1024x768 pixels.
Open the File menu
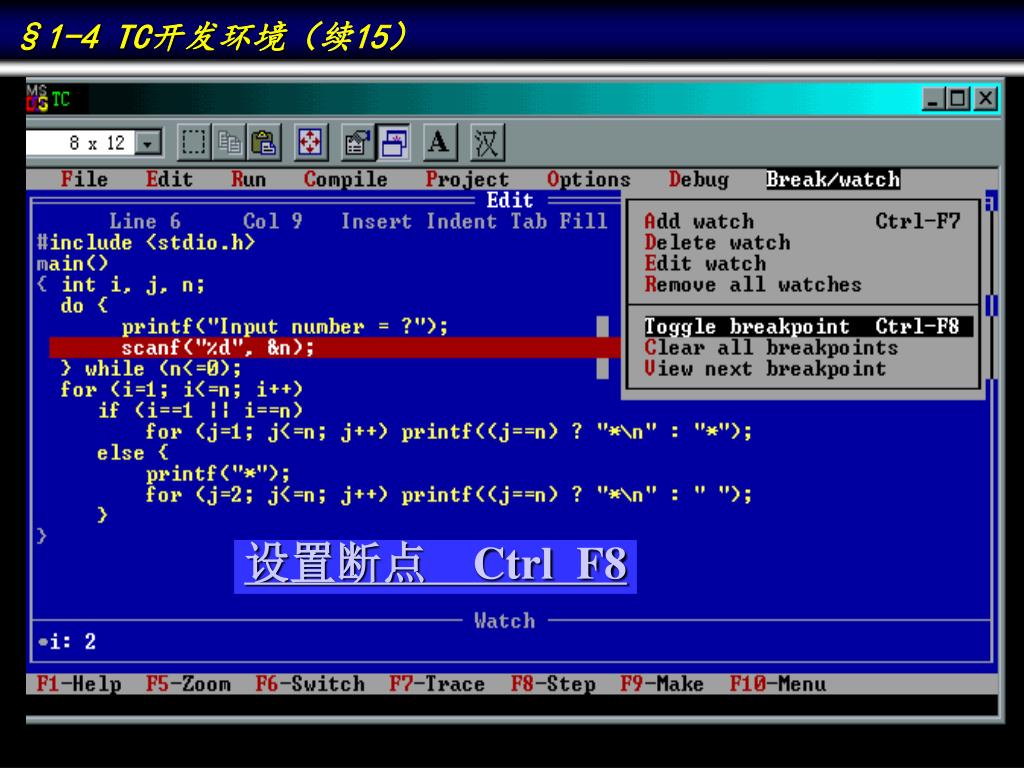point(84,179)
